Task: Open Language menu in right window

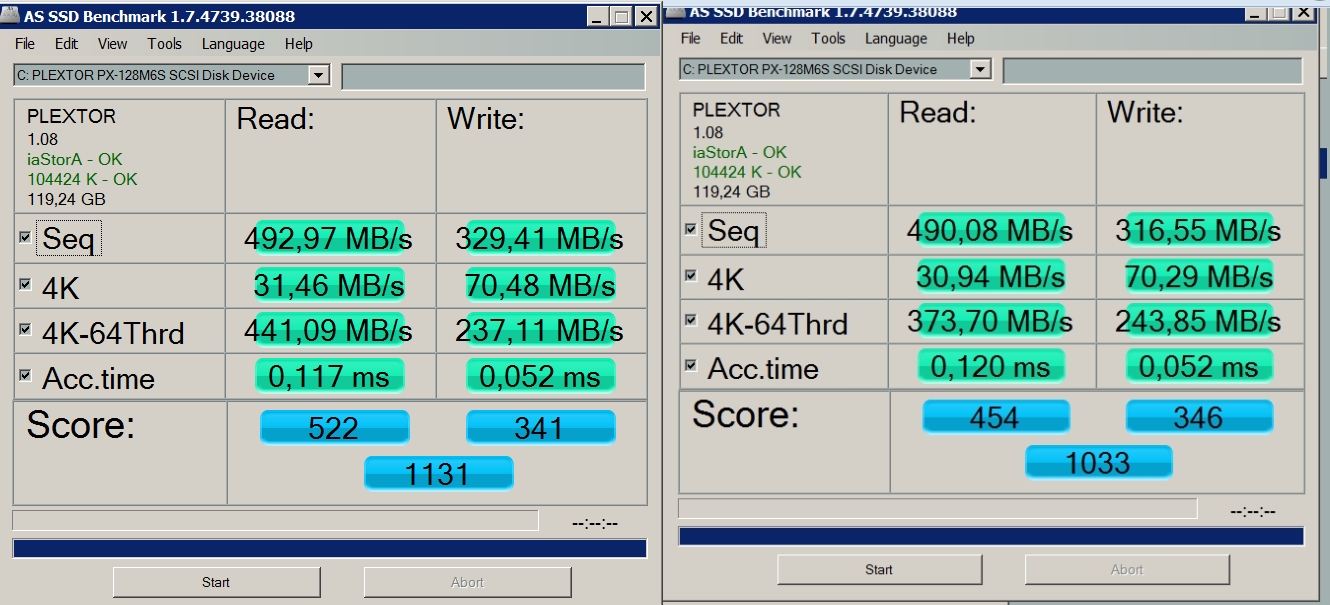Action: click(x=896, y=38)
